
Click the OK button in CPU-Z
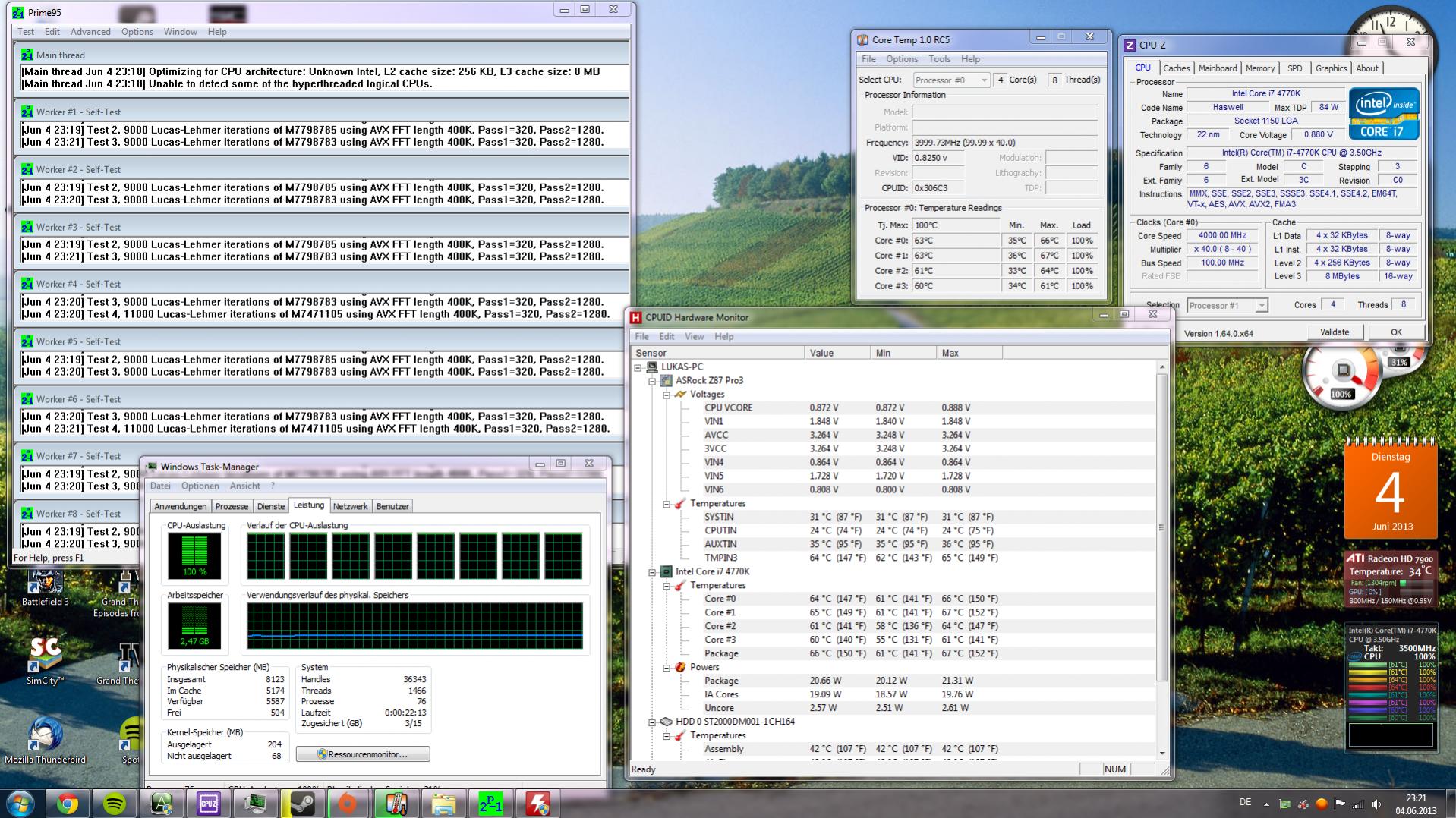pyautogui.click(x=1395, y=332)
